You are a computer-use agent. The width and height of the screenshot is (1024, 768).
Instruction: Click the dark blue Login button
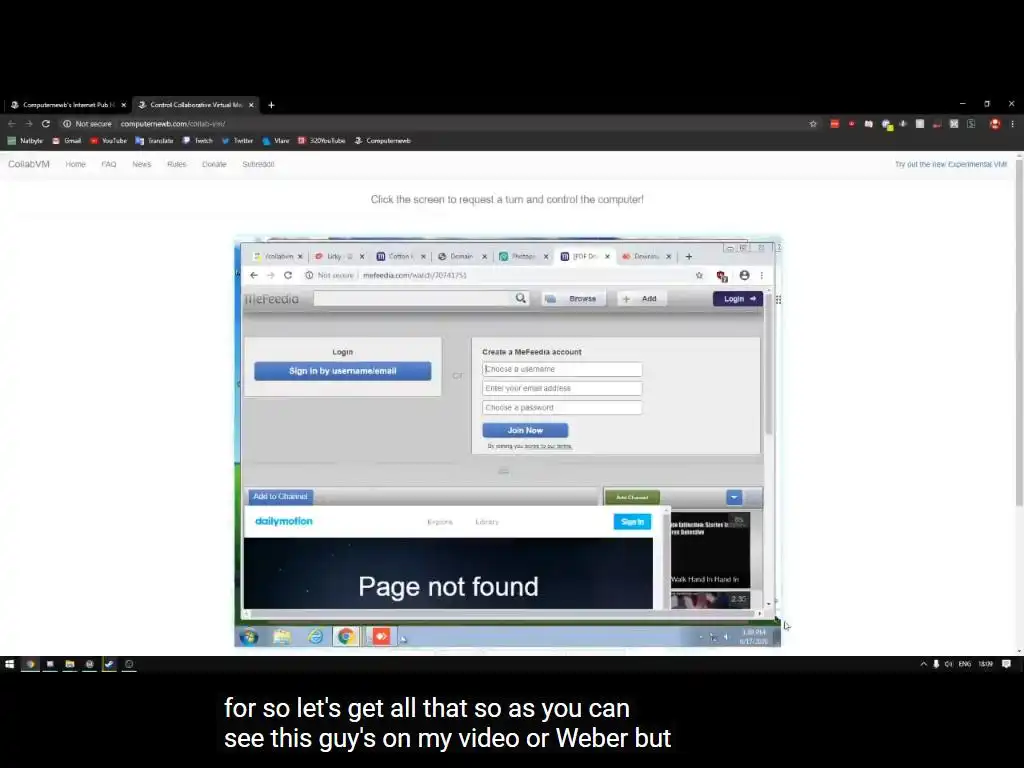[738, 298]
